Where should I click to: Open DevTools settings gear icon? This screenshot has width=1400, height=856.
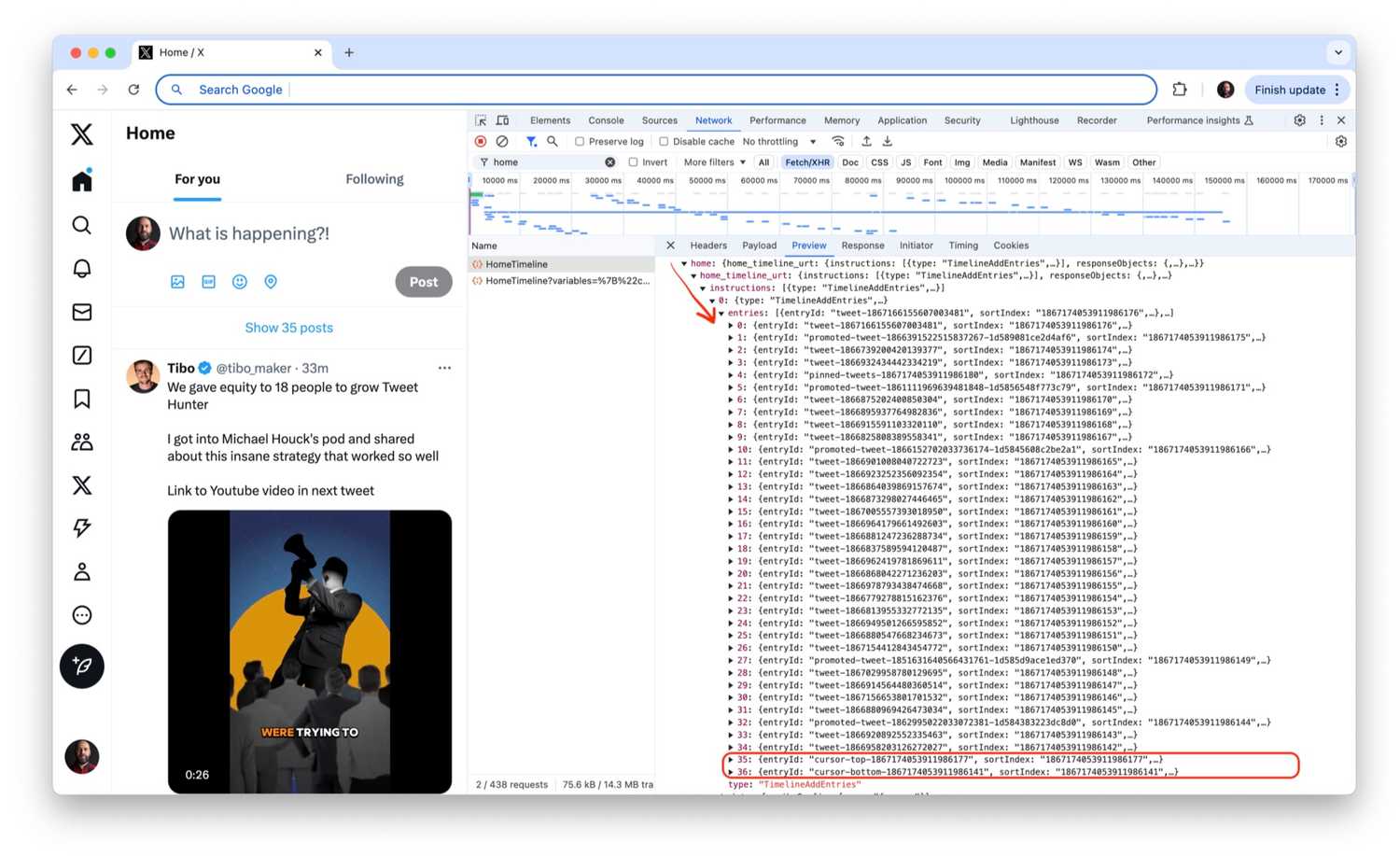[1299, 120]
